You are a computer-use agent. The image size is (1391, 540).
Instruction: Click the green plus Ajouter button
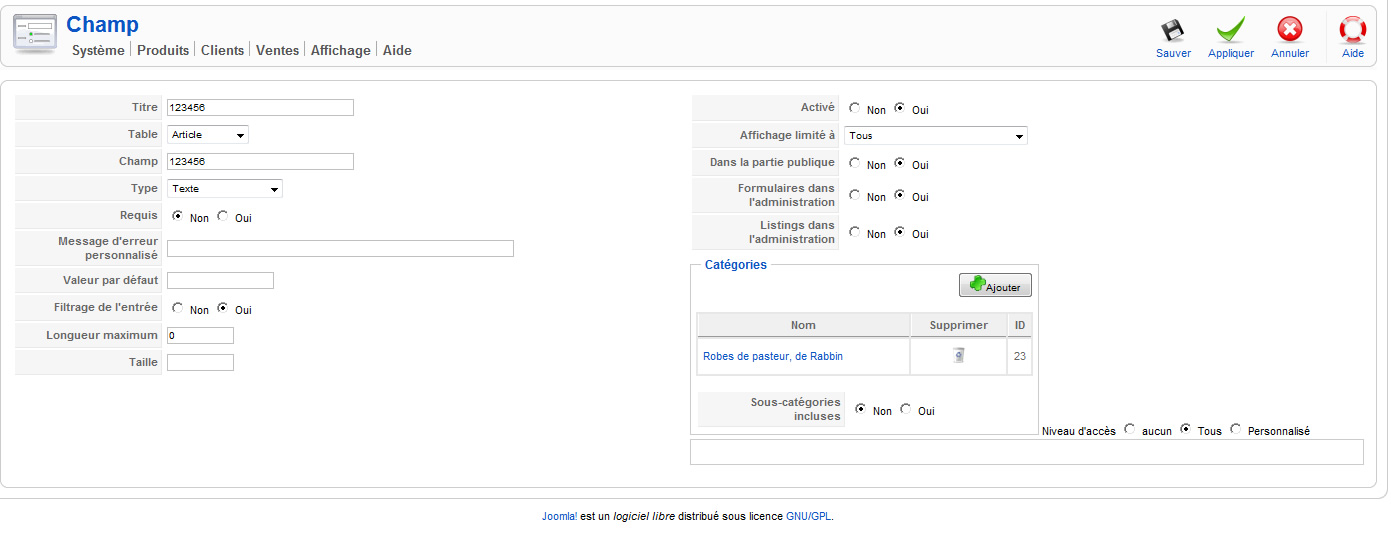995,285
